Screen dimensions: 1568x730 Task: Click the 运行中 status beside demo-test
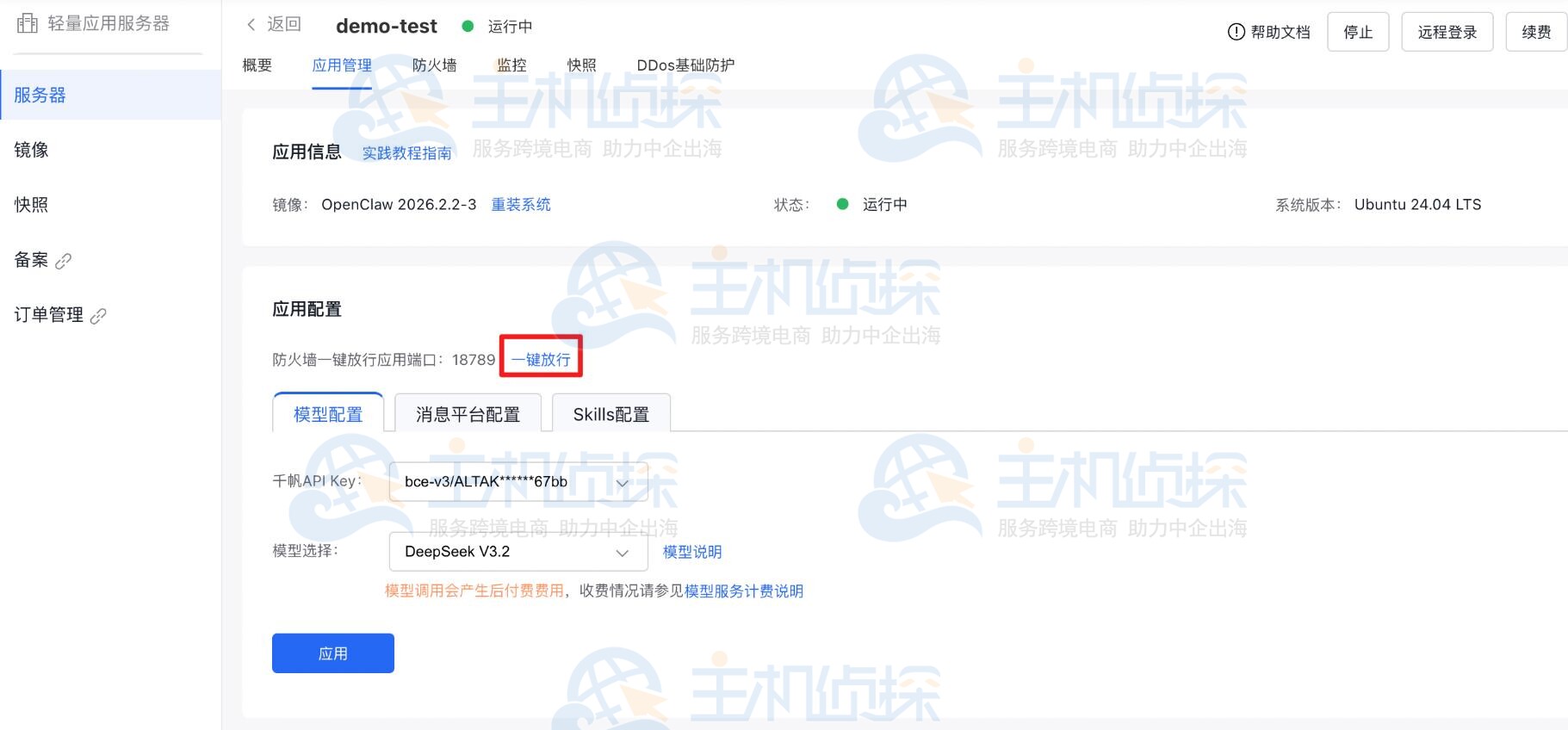[x=510, y=27]
